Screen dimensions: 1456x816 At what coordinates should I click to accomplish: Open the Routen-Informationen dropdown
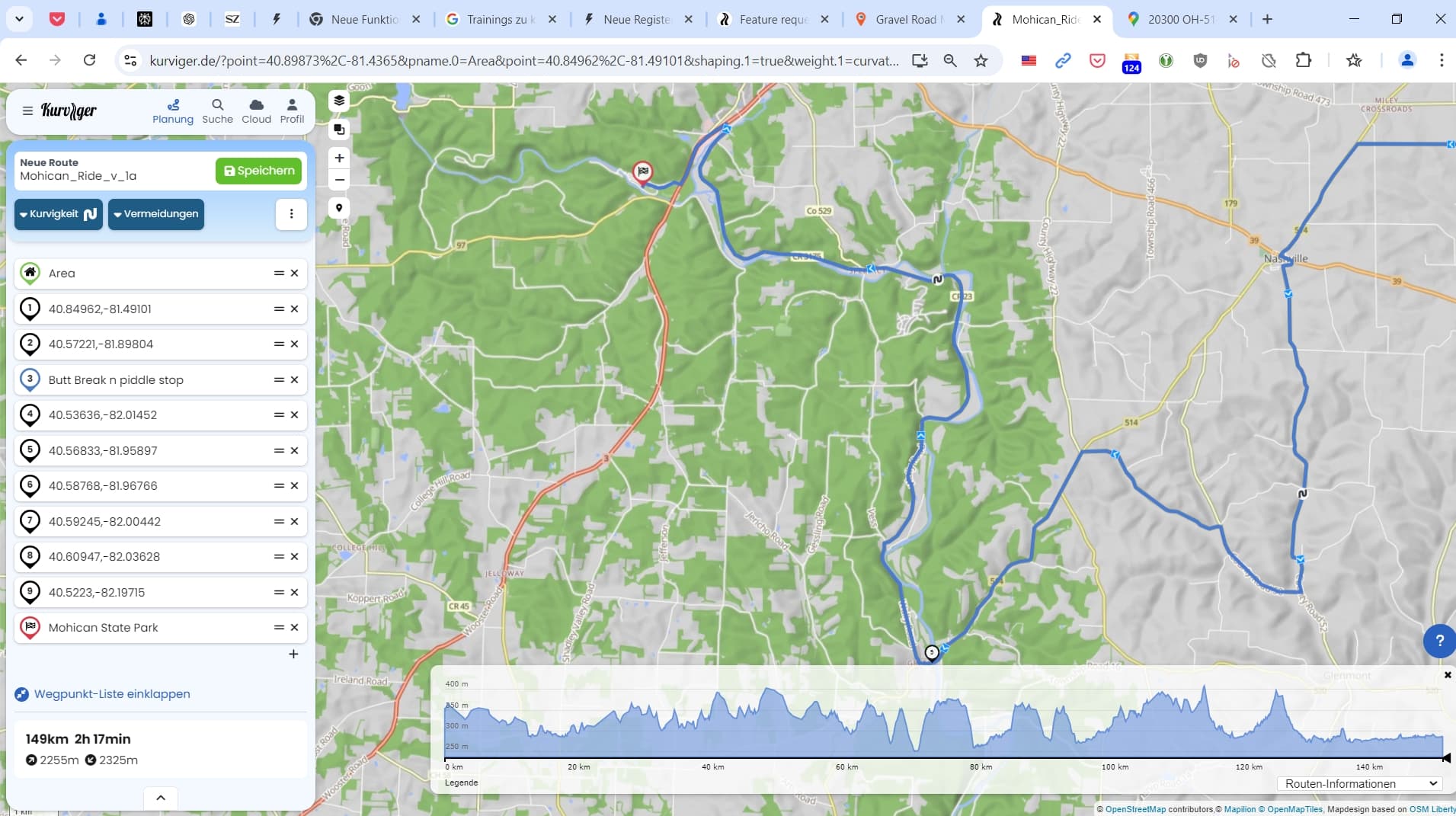(1360, 783)
